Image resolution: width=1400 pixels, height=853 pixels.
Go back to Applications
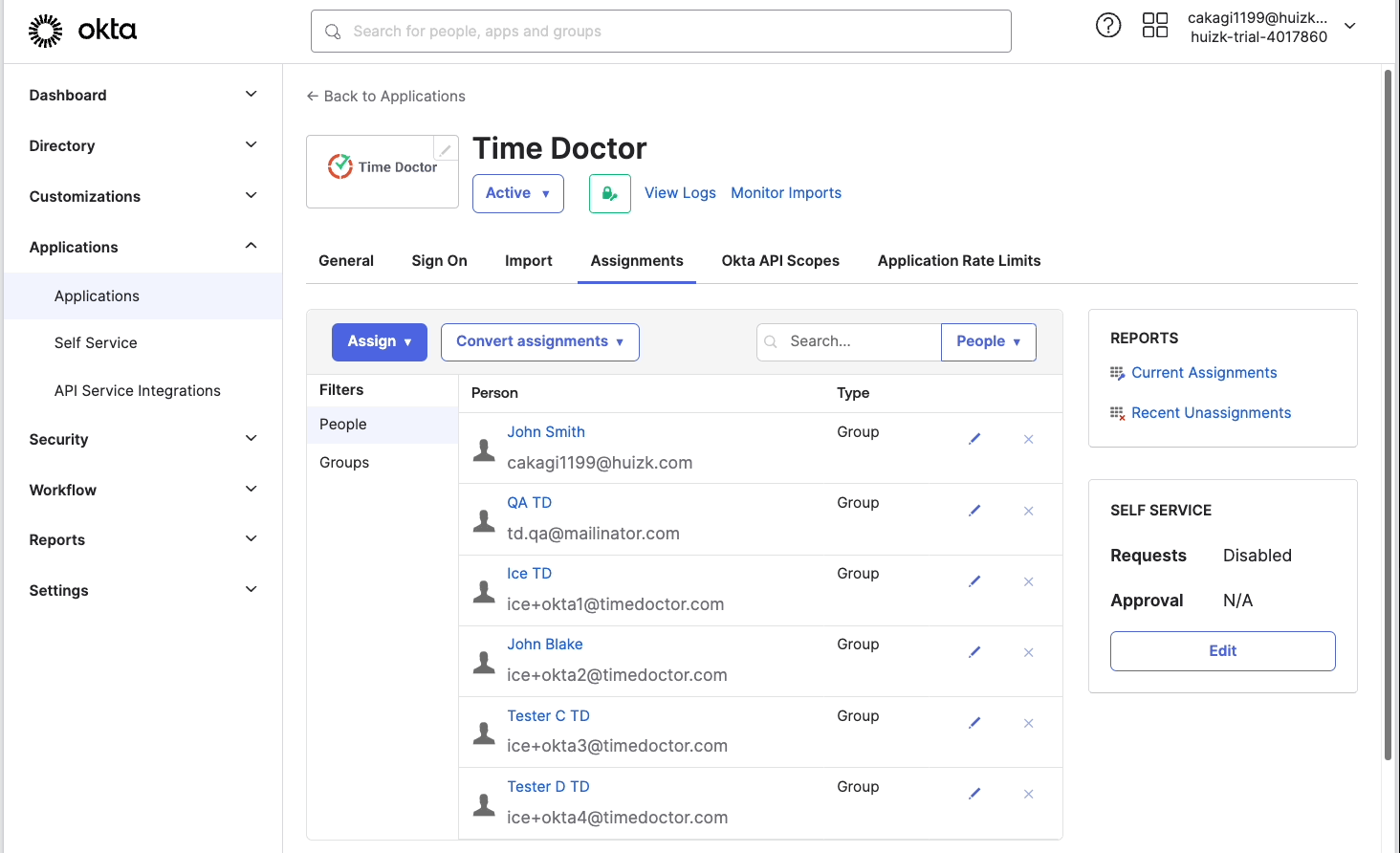coord(385,96)
